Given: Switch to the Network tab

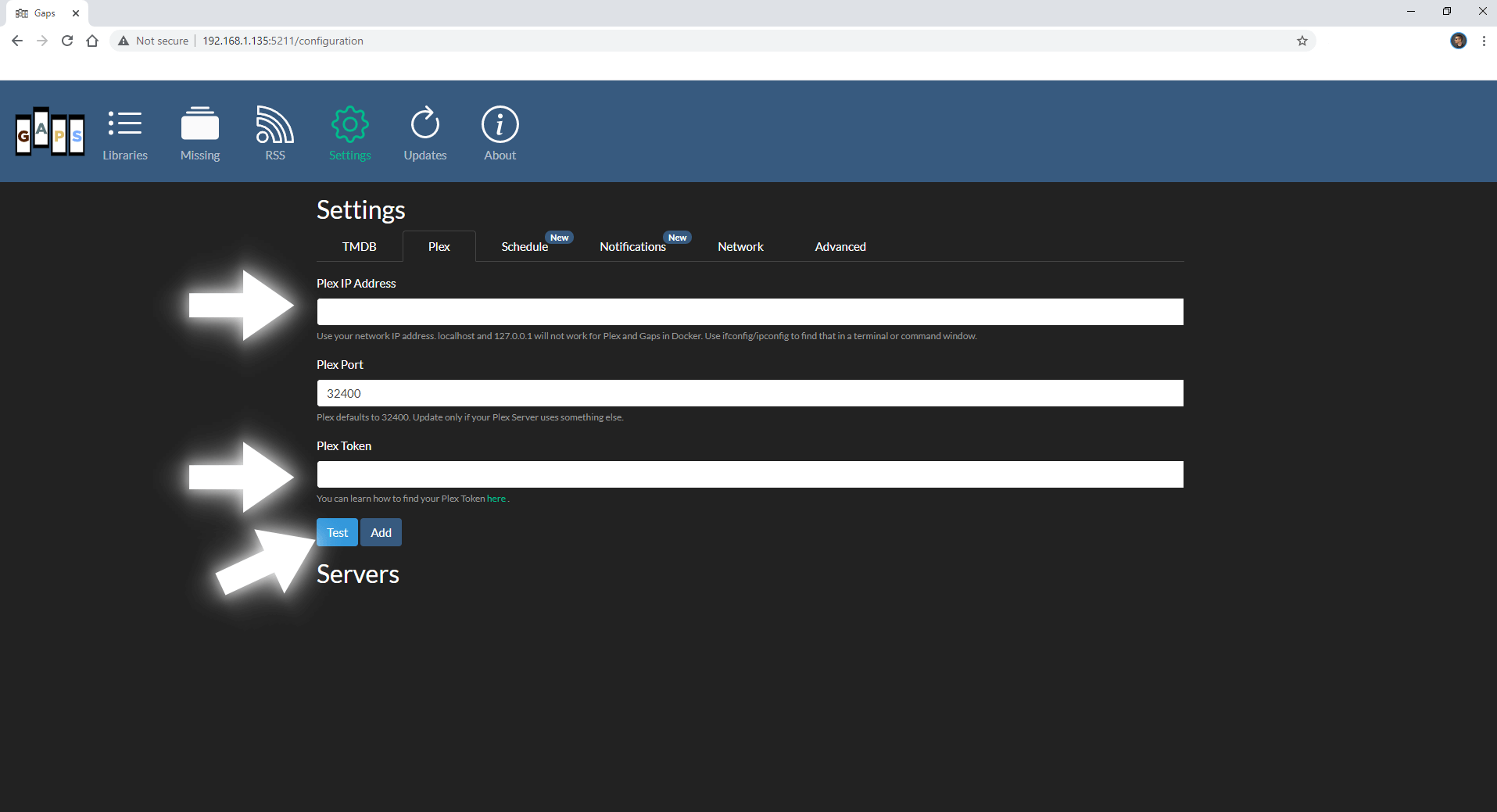Looking at the screenshot, I should (741, 246).
